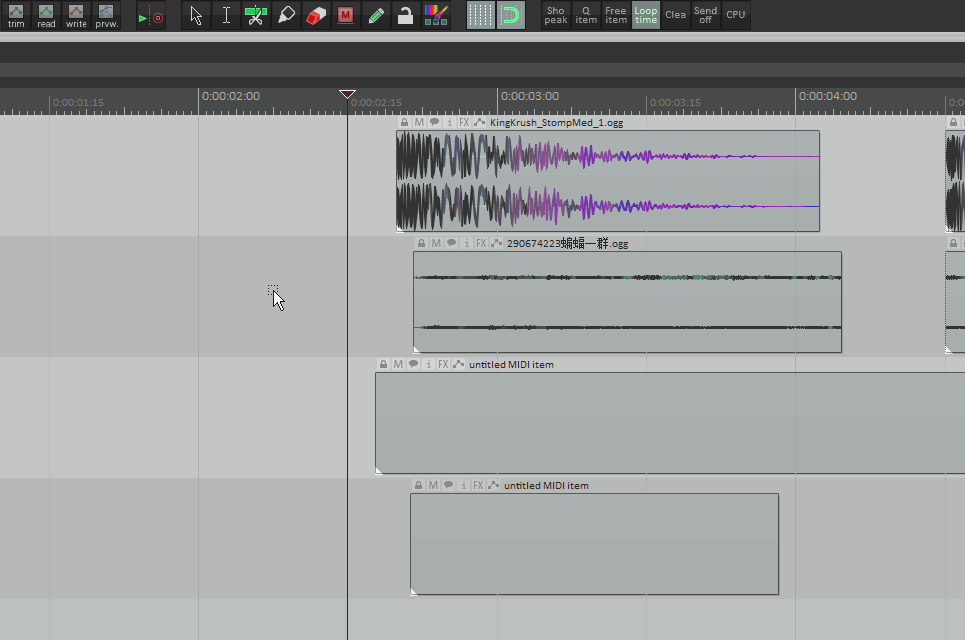Set automation mode to trim

pyautogui.click(x=16, y=15)
